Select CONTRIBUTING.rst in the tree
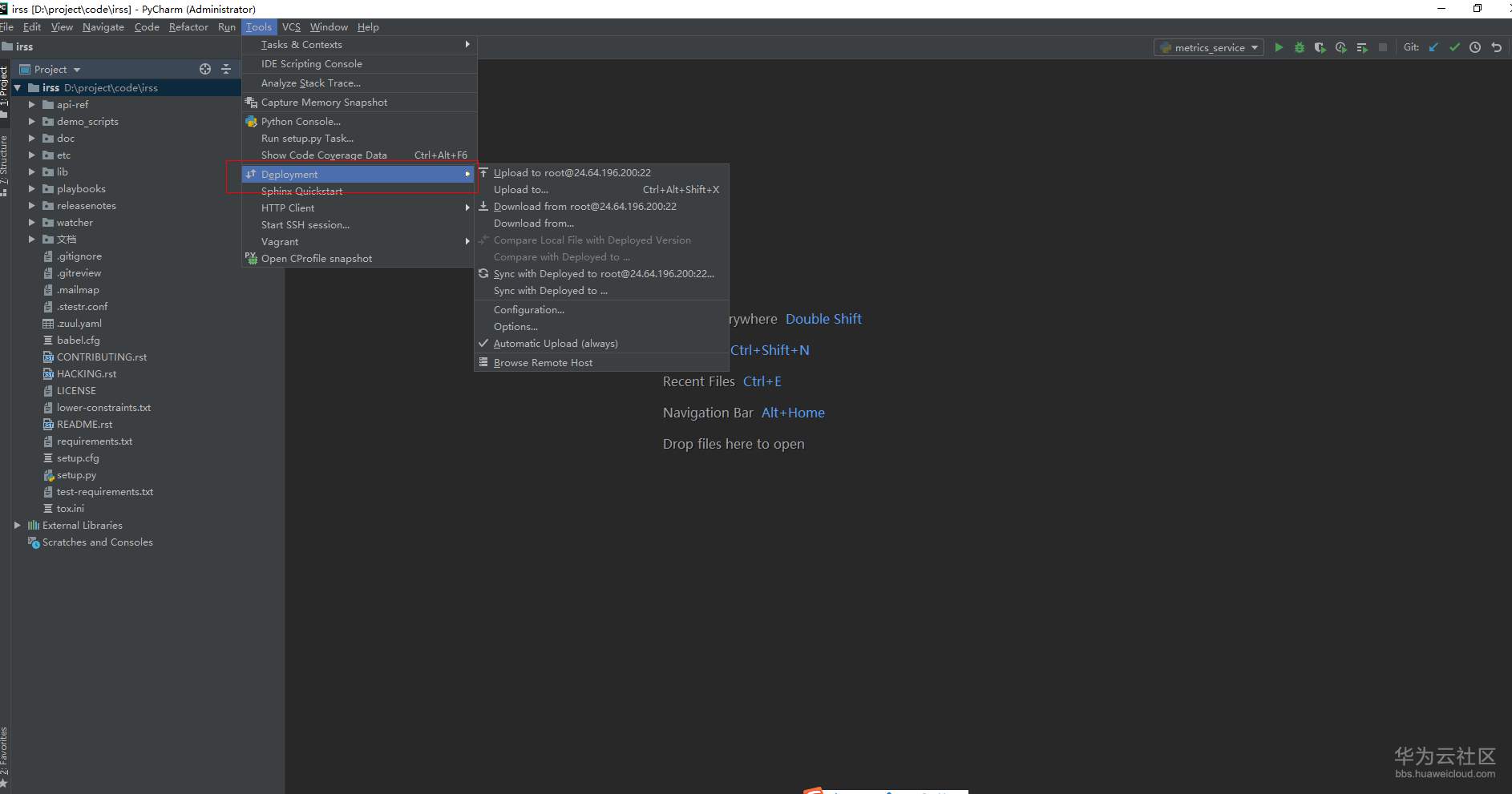 coord(102,357)
